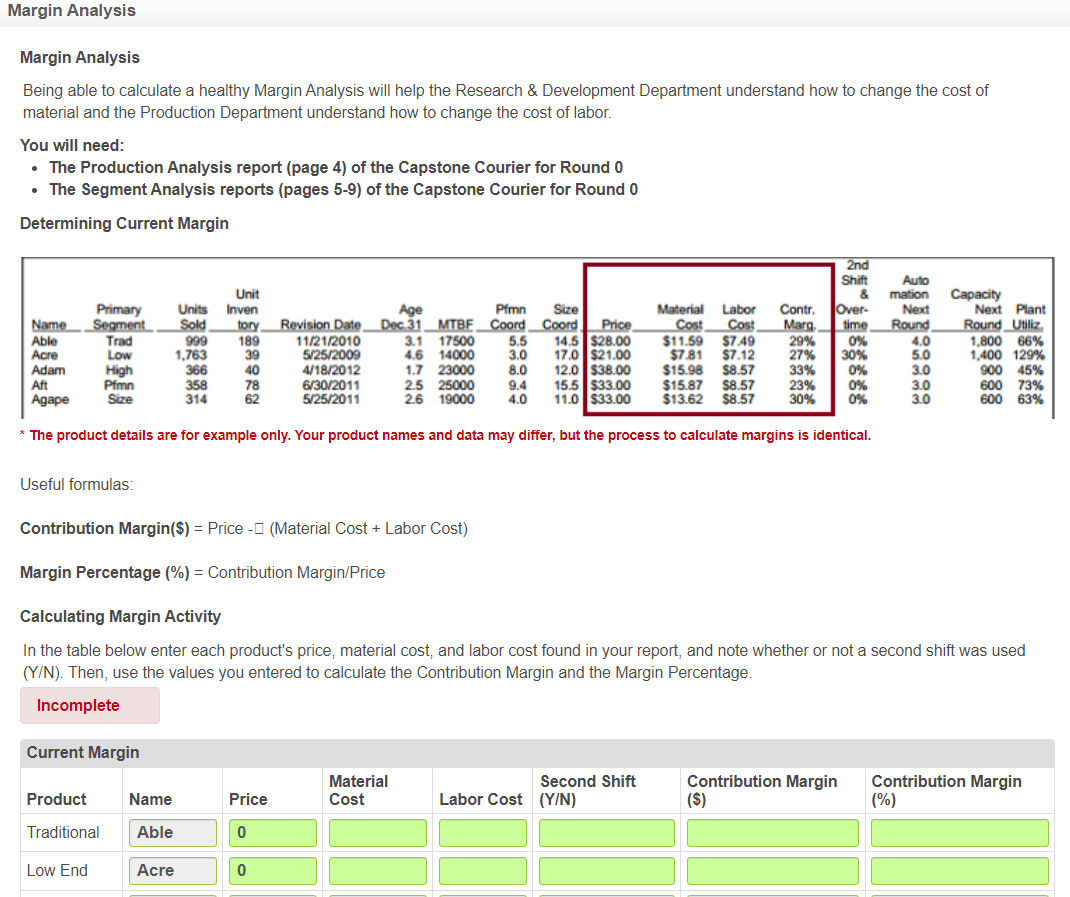Click the Second Shift field for Traditional

point(606,832)
